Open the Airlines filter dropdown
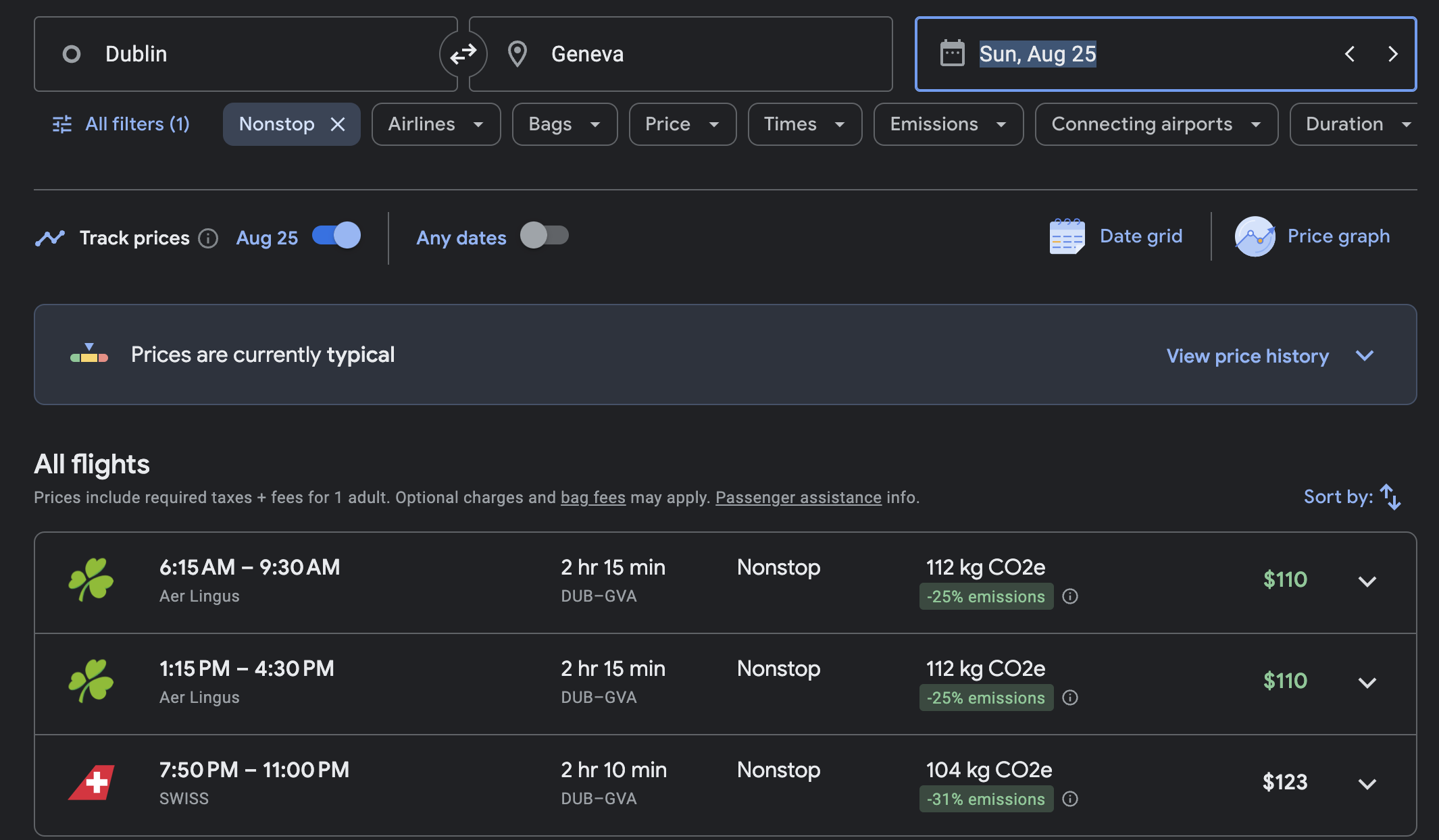The image size is (1439, 840). pyautogui.click(x=436, y=124)
